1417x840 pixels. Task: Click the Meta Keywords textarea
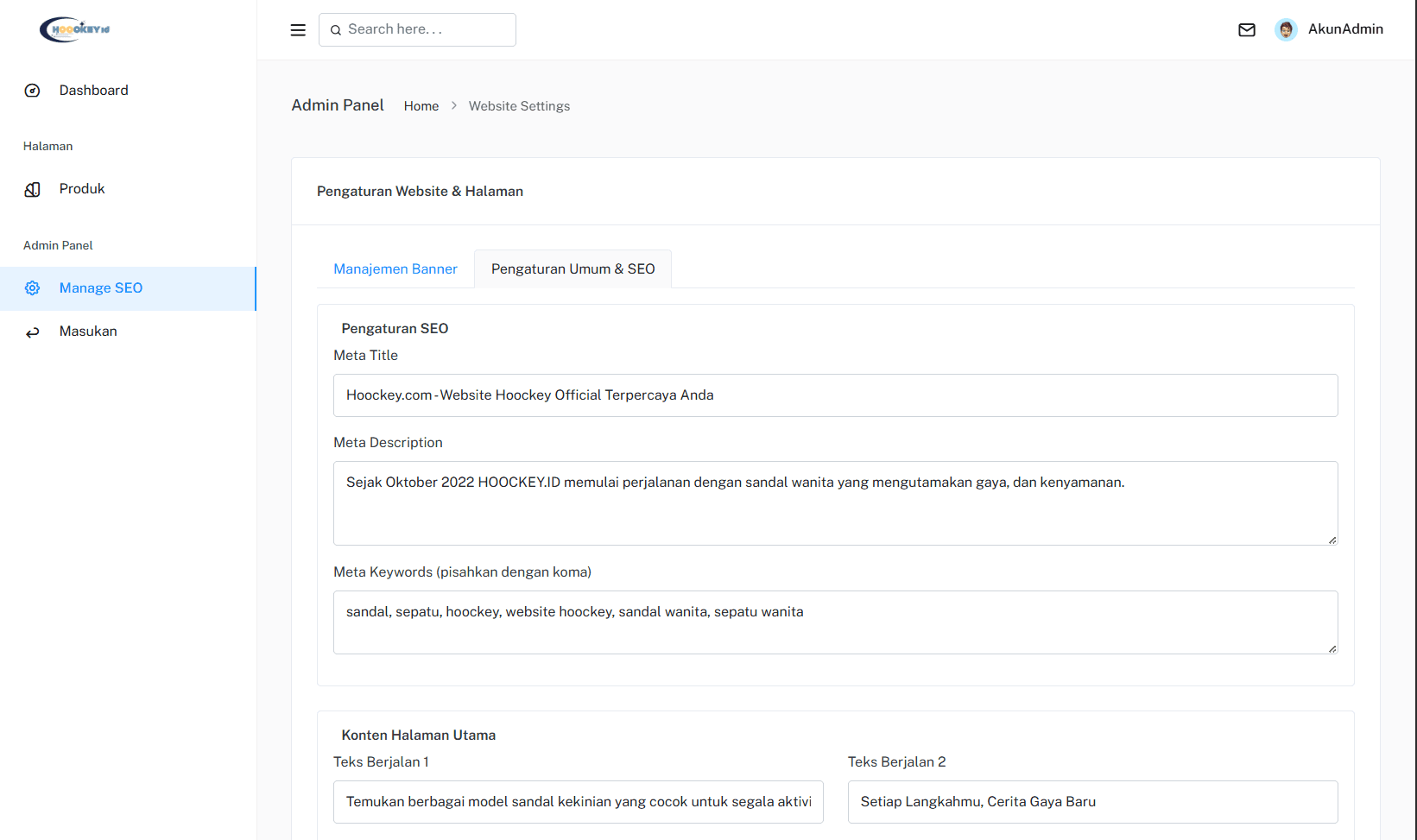pyautogui.click(x=835, y=622)
